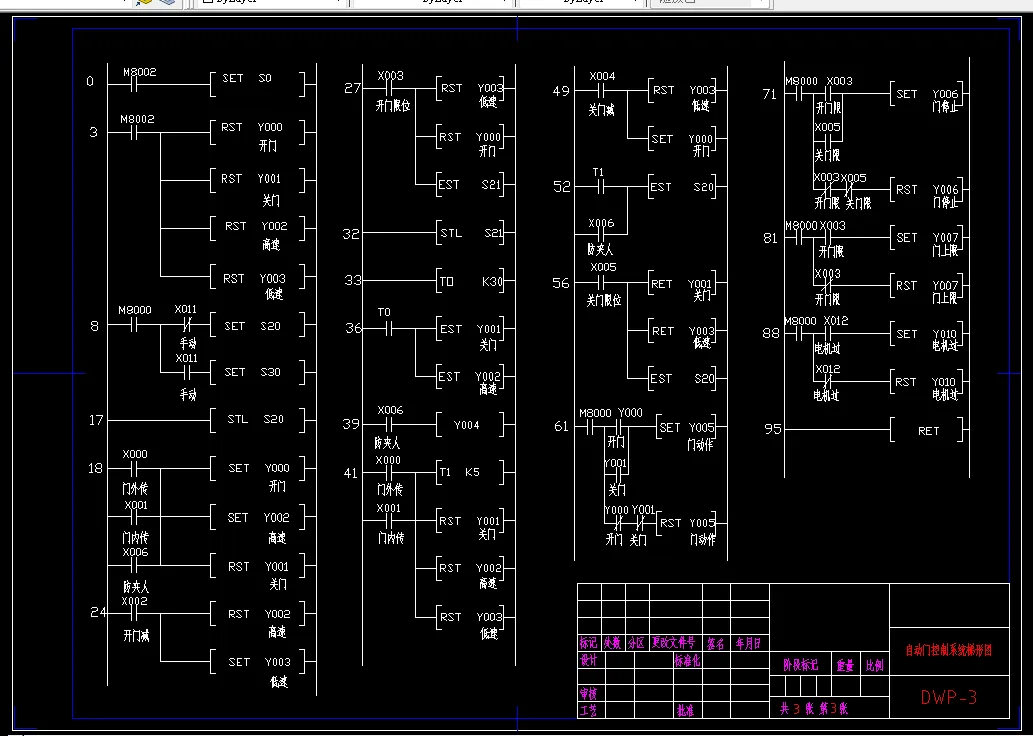This screenshot has width=1033, height=736.
Task: Click the 比例 cell in title block
Action: pyautogui.click(x=875, y=665)
